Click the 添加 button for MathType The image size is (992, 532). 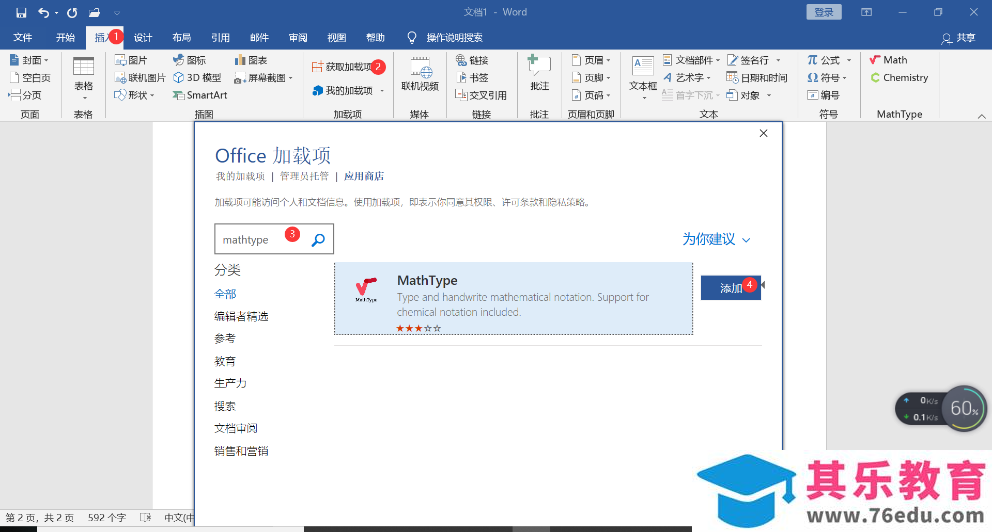coord(731,288)
